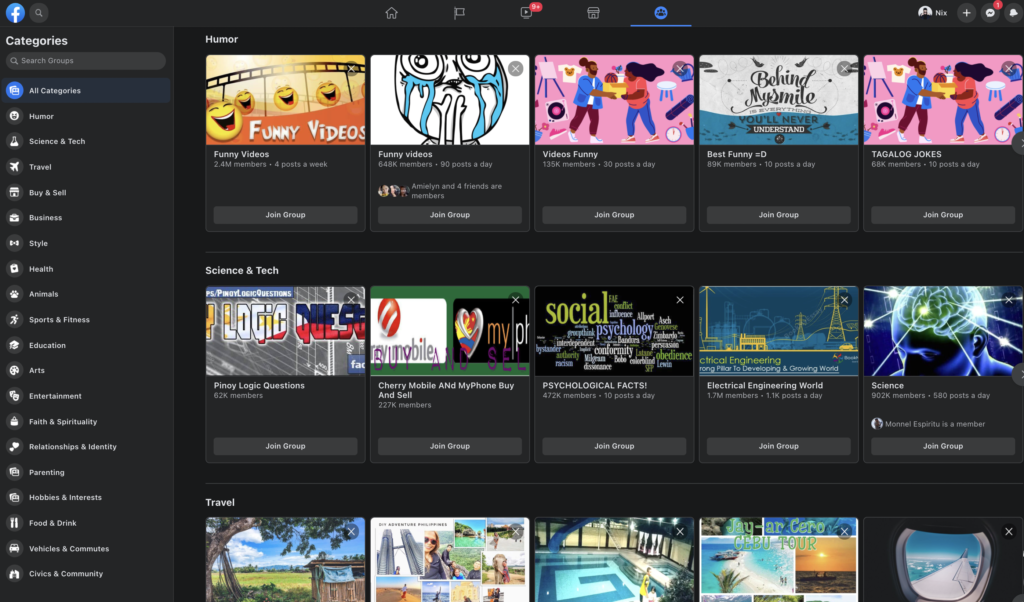1024x602 pixels.
Task: Dismiss the Cherry Mobile group suggestion
Action: point(516,300)
